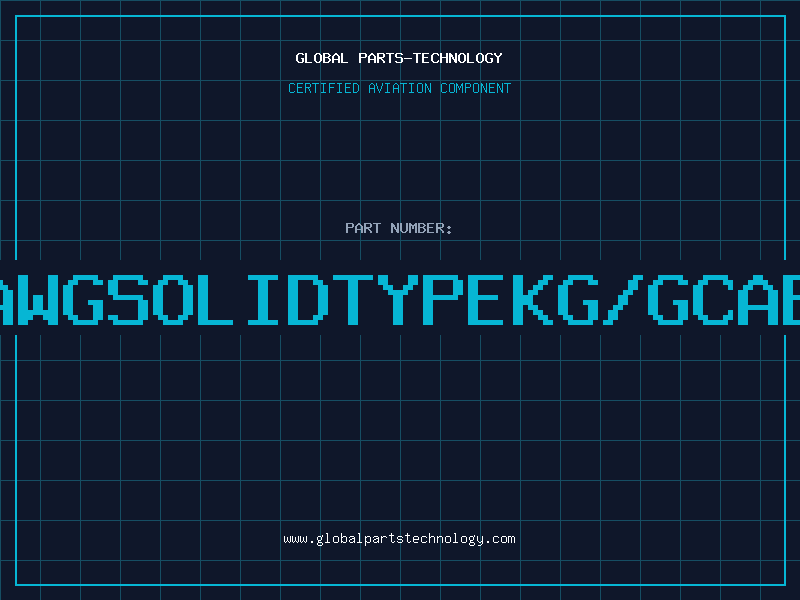Image resolution: width=800 pixels, height=600 pixels.
Task: Select the CERTIFIED AVIATION COMPONENT subtitle
Action: tap(399, 88)
